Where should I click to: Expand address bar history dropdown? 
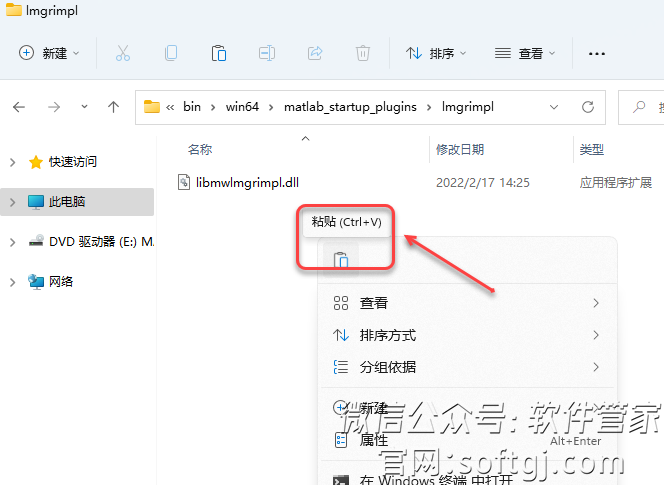click(x=554, y=107)
